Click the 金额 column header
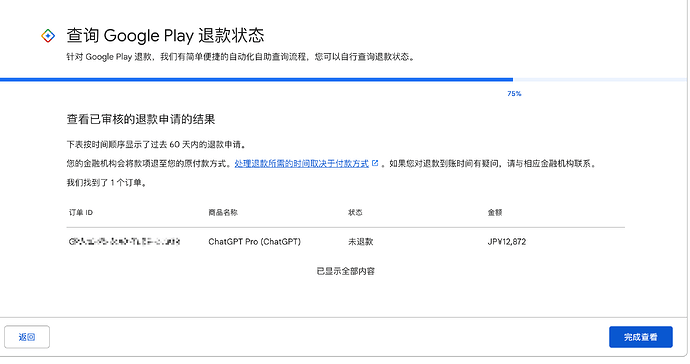The height and width of the screenshot is (364, 690). [x=495, y=213]
